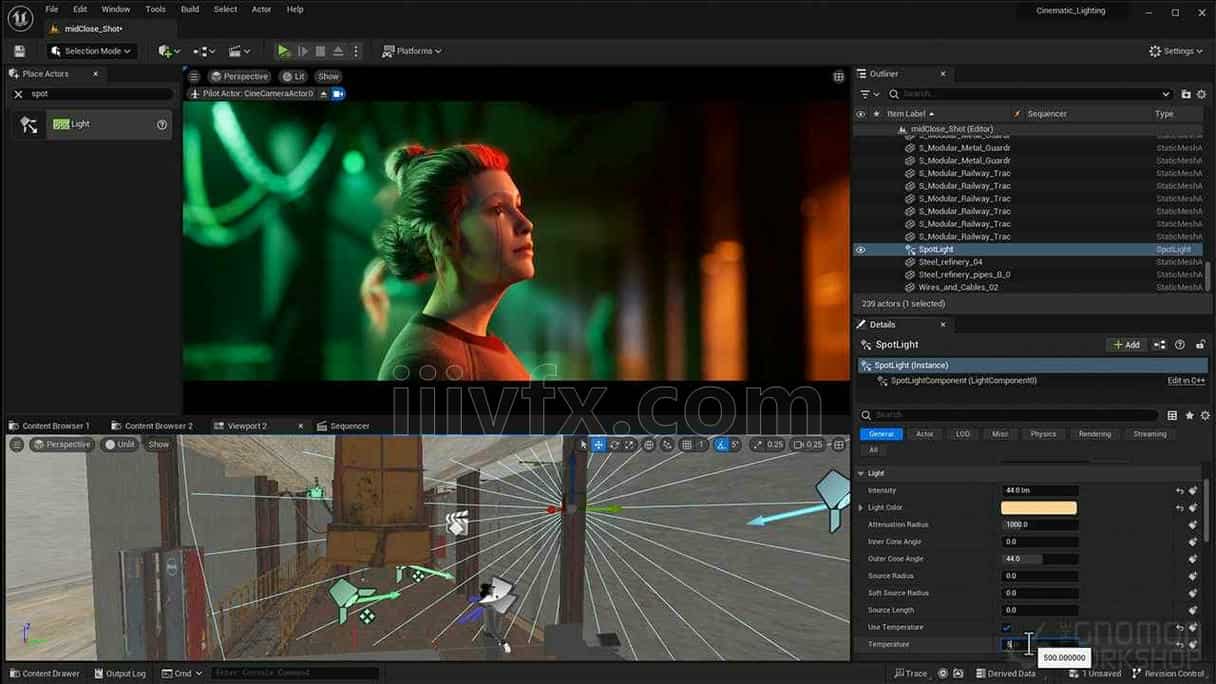Screen dimensions: 1216x684
Task: Click the Add component button
Action: click(1126, 345)
